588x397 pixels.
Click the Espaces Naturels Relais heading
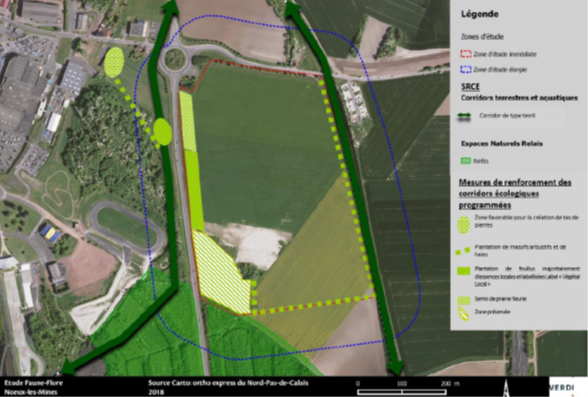click(502, 144)
